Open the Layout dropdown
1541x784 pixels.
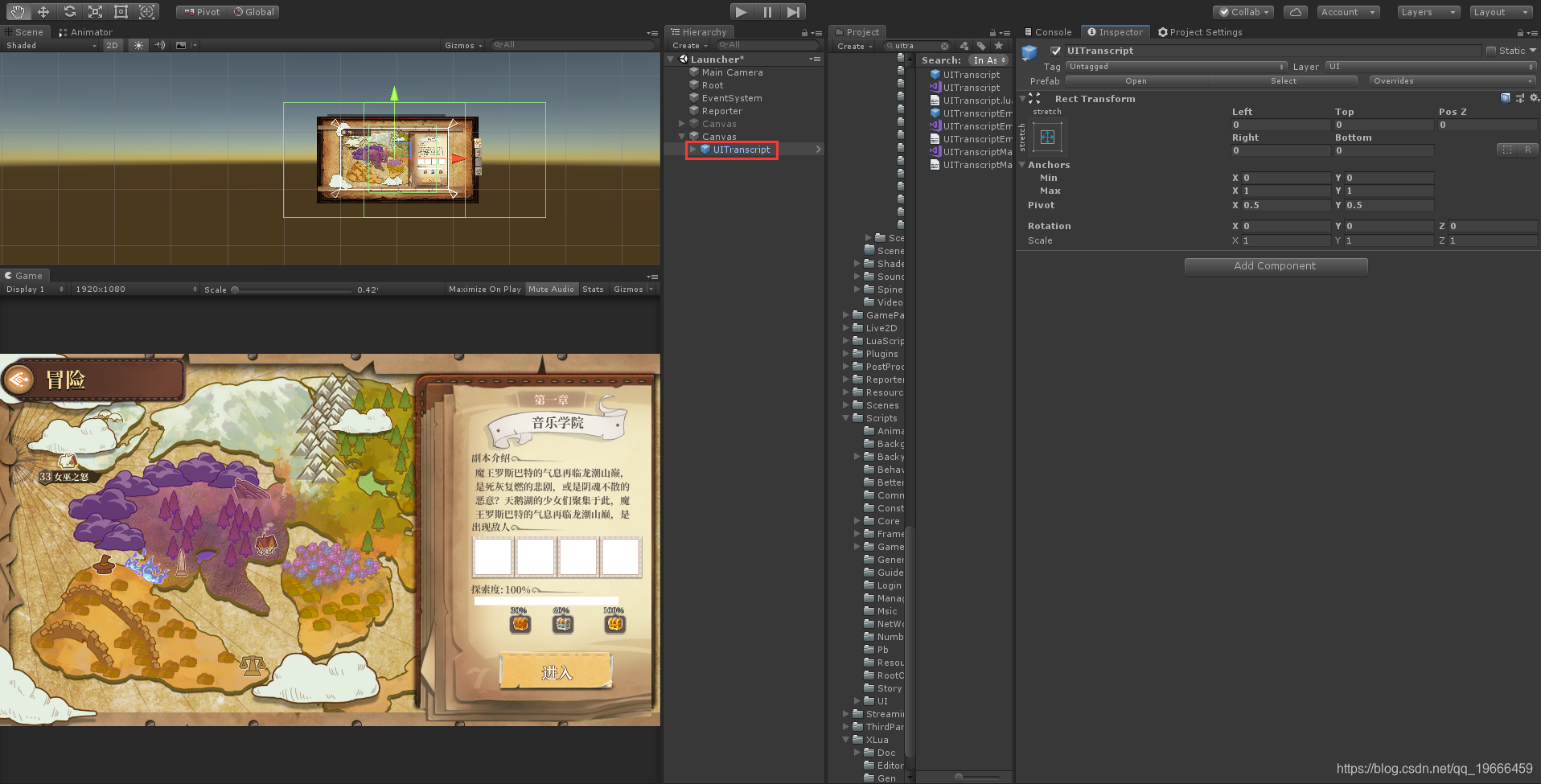pos(1499,12)
